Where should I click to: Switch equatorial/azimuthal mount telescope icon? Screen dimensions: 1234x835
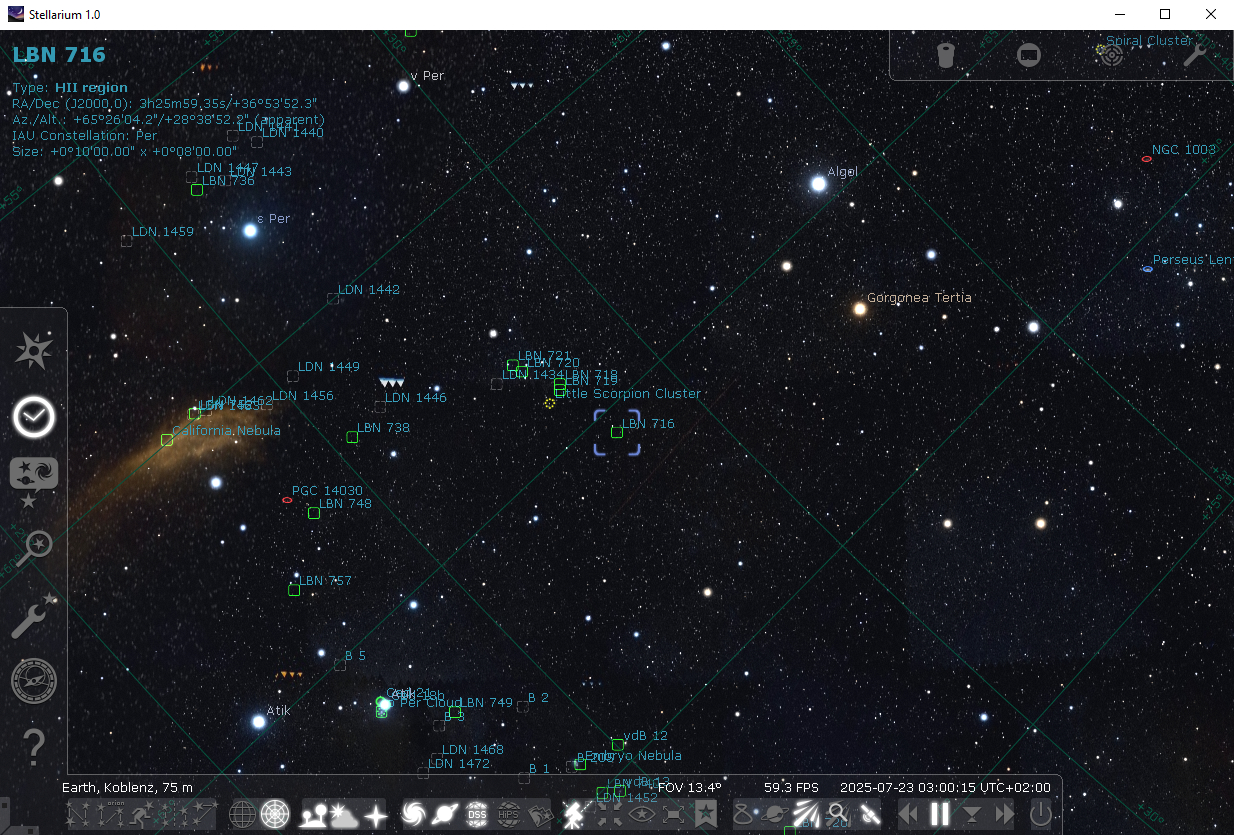click(x=573, y=814)
